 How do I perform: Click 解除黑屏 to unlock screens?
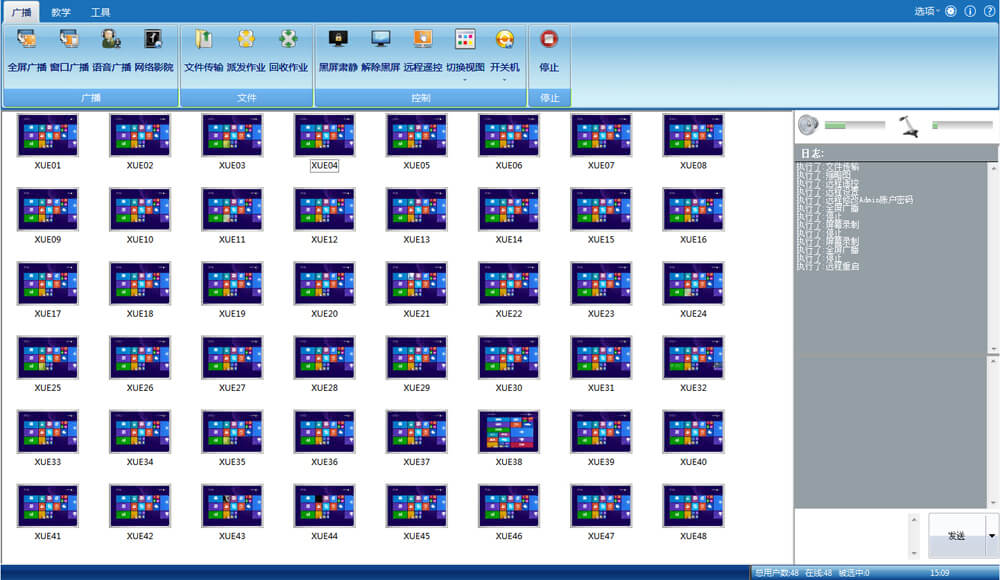(x=381, y=49)
